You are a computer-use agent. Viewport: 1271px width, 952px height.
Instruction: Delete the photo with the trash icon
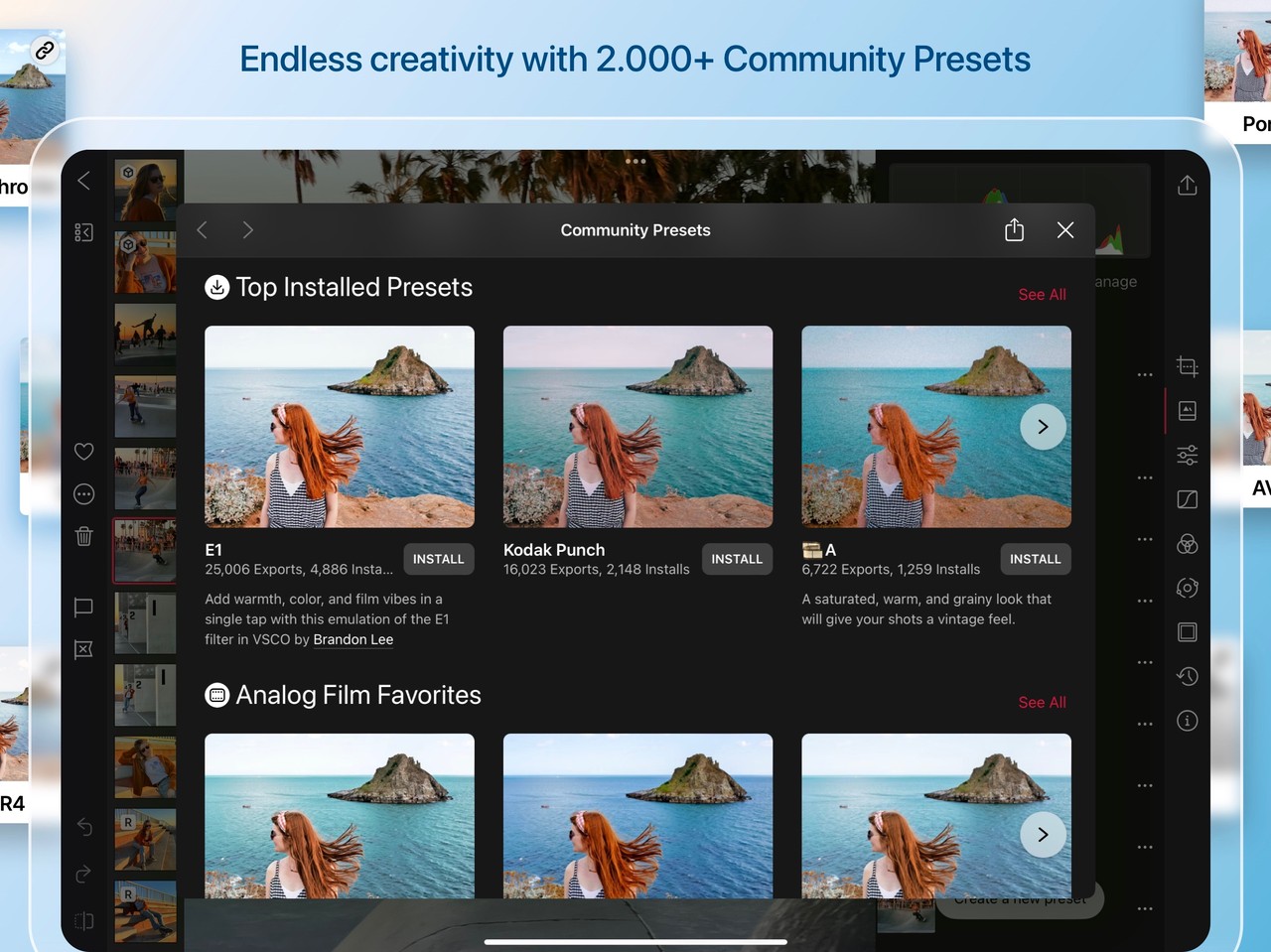84,536
